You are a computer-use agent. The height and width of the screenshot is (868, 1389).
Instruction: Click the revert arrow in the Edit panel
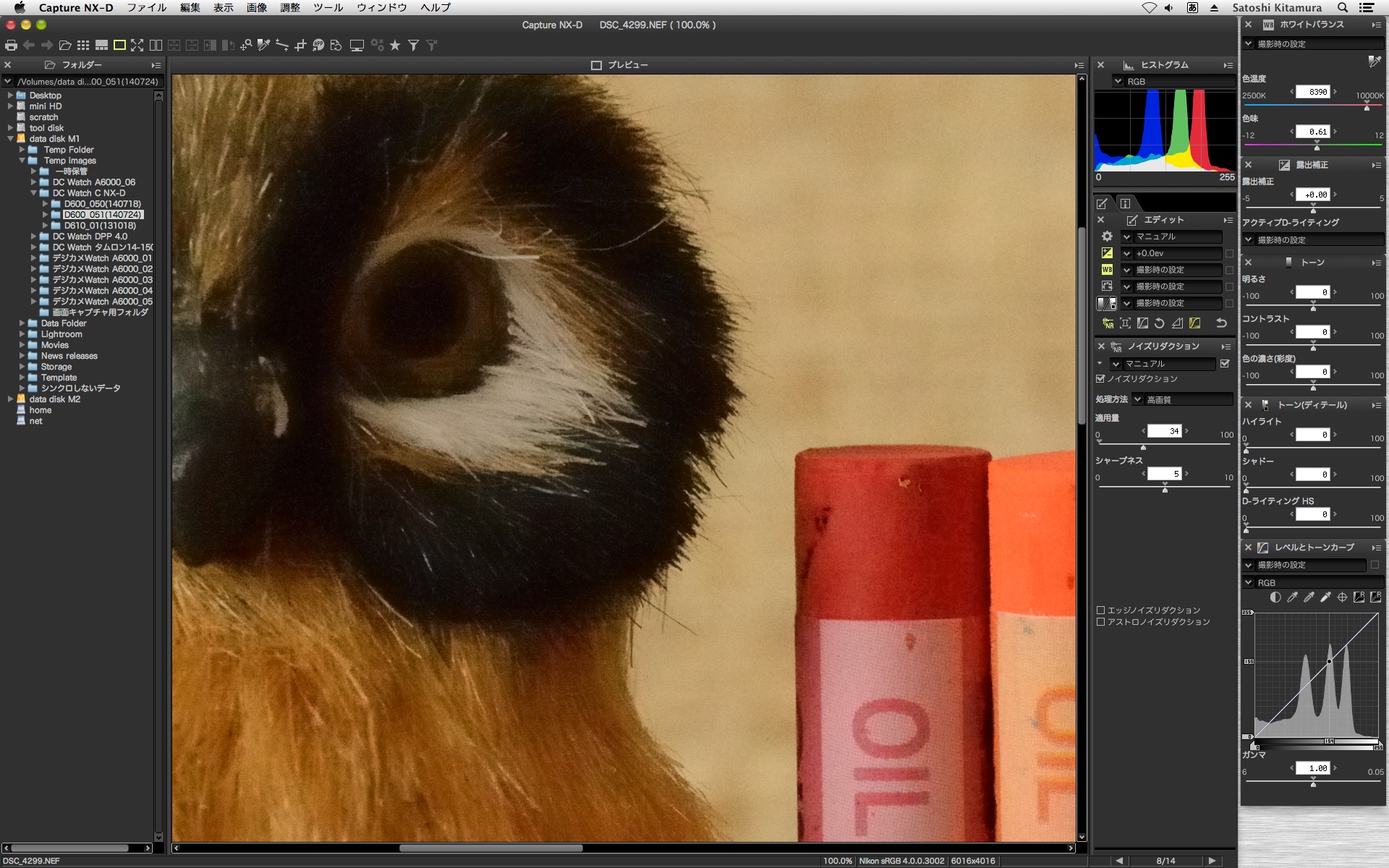click(1221, 323)
